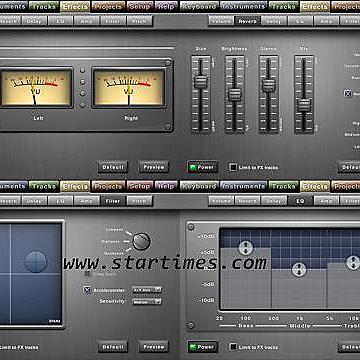360x360 pixels.
Task: Toggle the green Power button below the EQ graph
Action: pos(203,347)
